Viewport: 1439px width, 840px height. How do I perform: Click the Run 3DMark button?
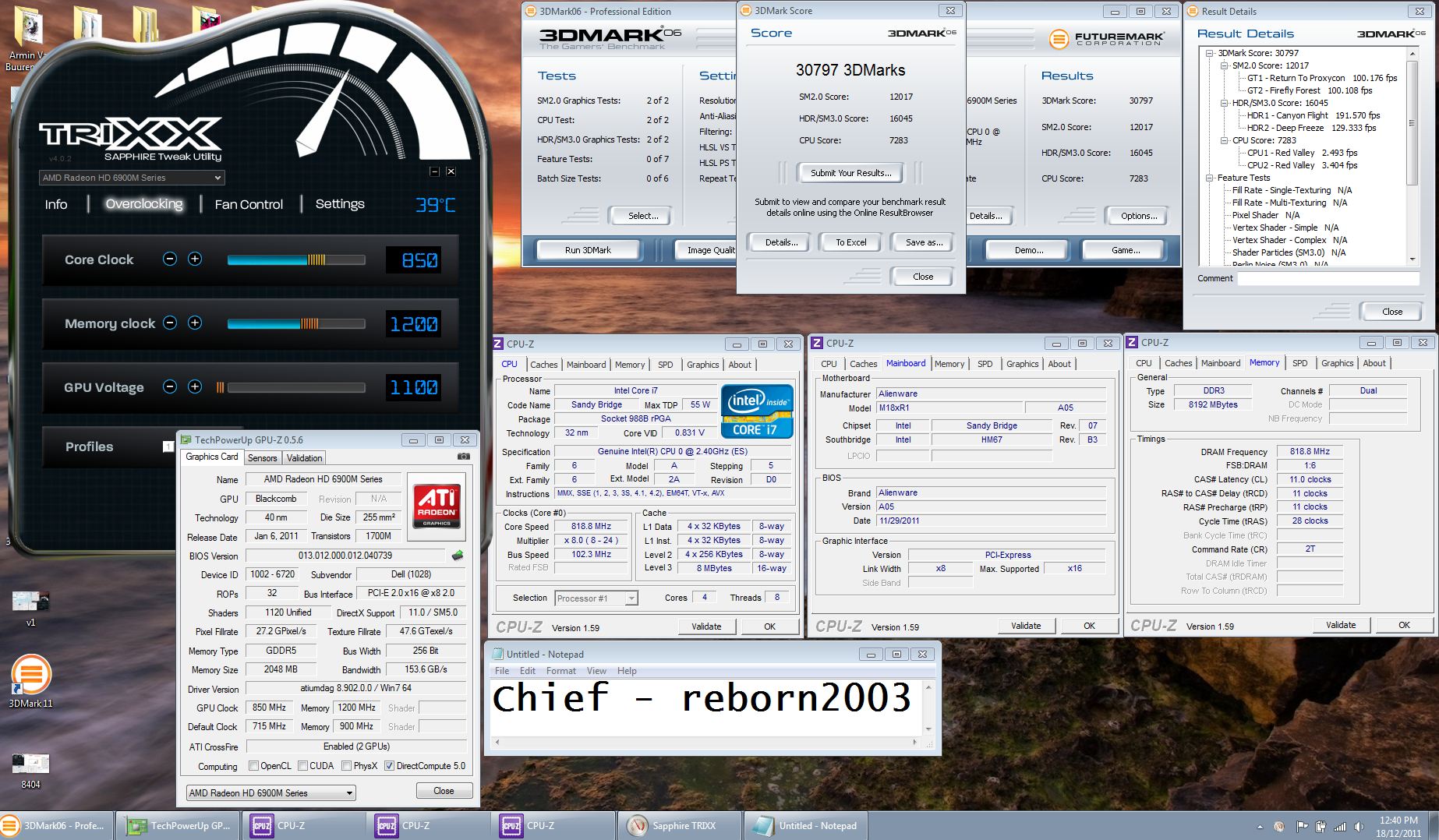588,250
